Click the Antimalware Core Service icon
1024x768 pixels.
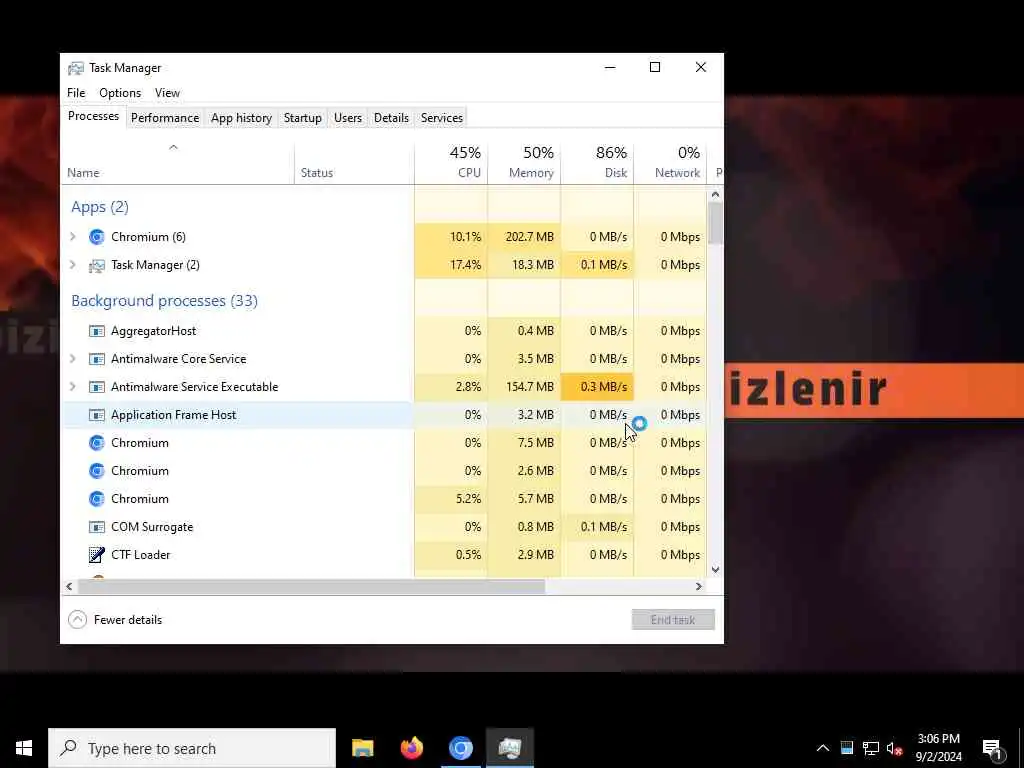(x=97, y=359)
